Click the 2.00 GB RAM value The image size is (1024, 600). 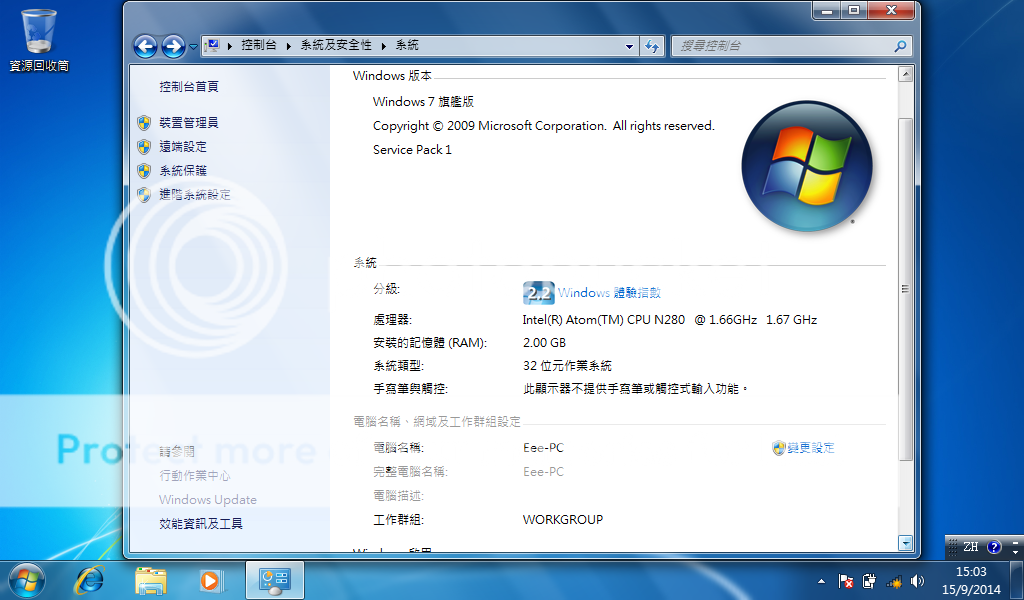point(544,343)
